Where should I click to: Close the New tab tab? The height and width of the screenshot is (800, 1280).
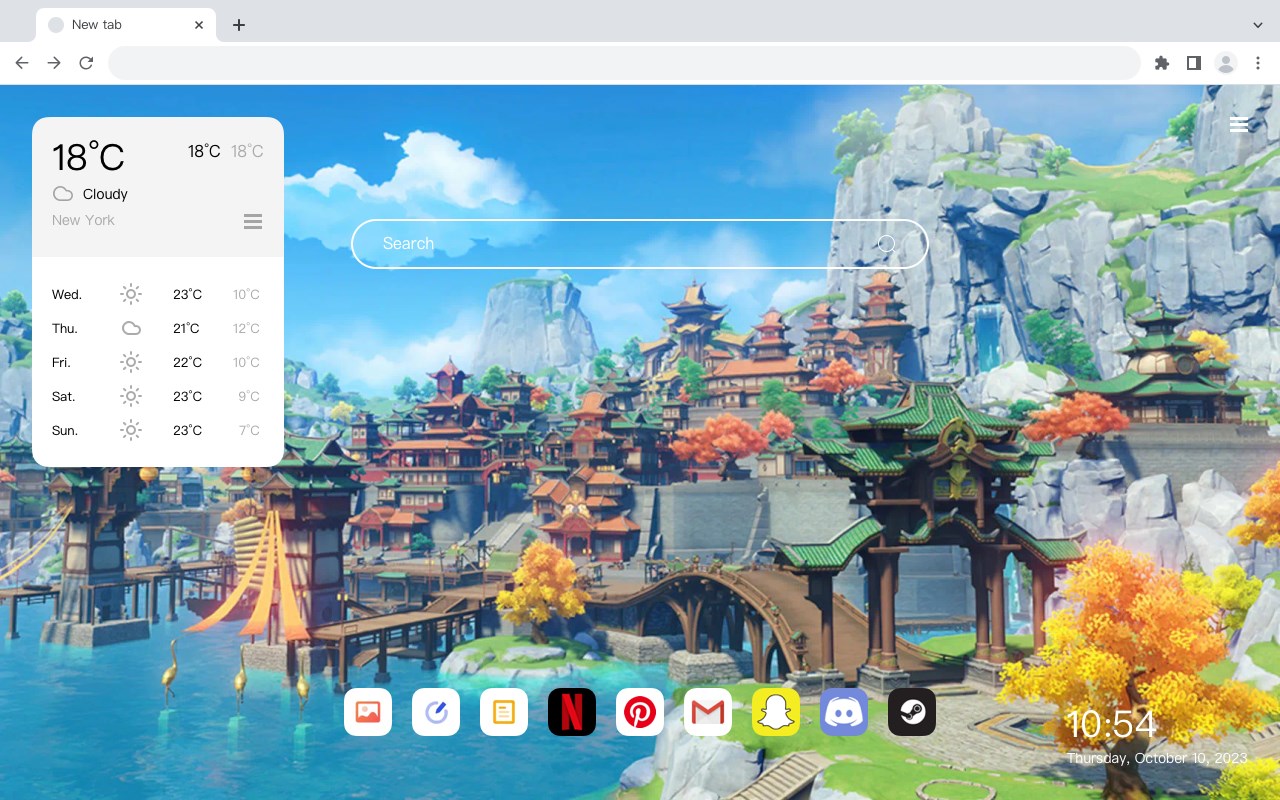(199, 25)
